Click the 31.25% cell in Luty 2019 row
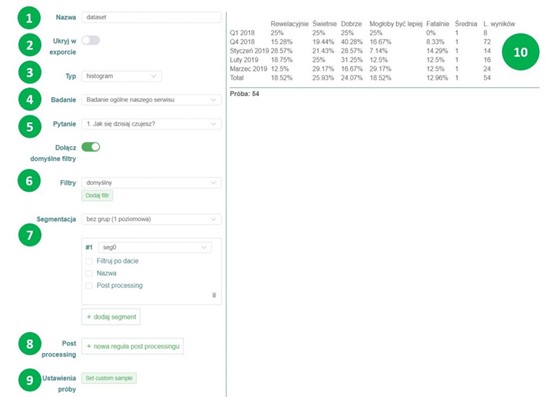The image size is (545, 397). (x=351, y=60)
